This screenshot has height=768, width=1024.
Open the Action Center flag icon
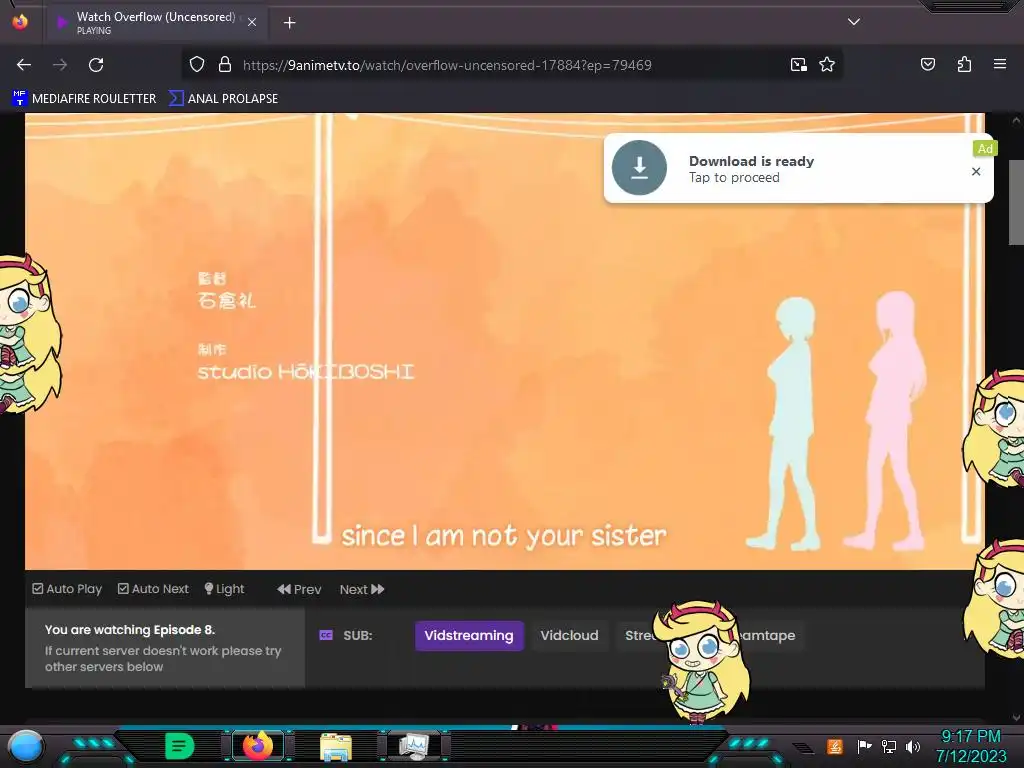(x=864, y=746)
